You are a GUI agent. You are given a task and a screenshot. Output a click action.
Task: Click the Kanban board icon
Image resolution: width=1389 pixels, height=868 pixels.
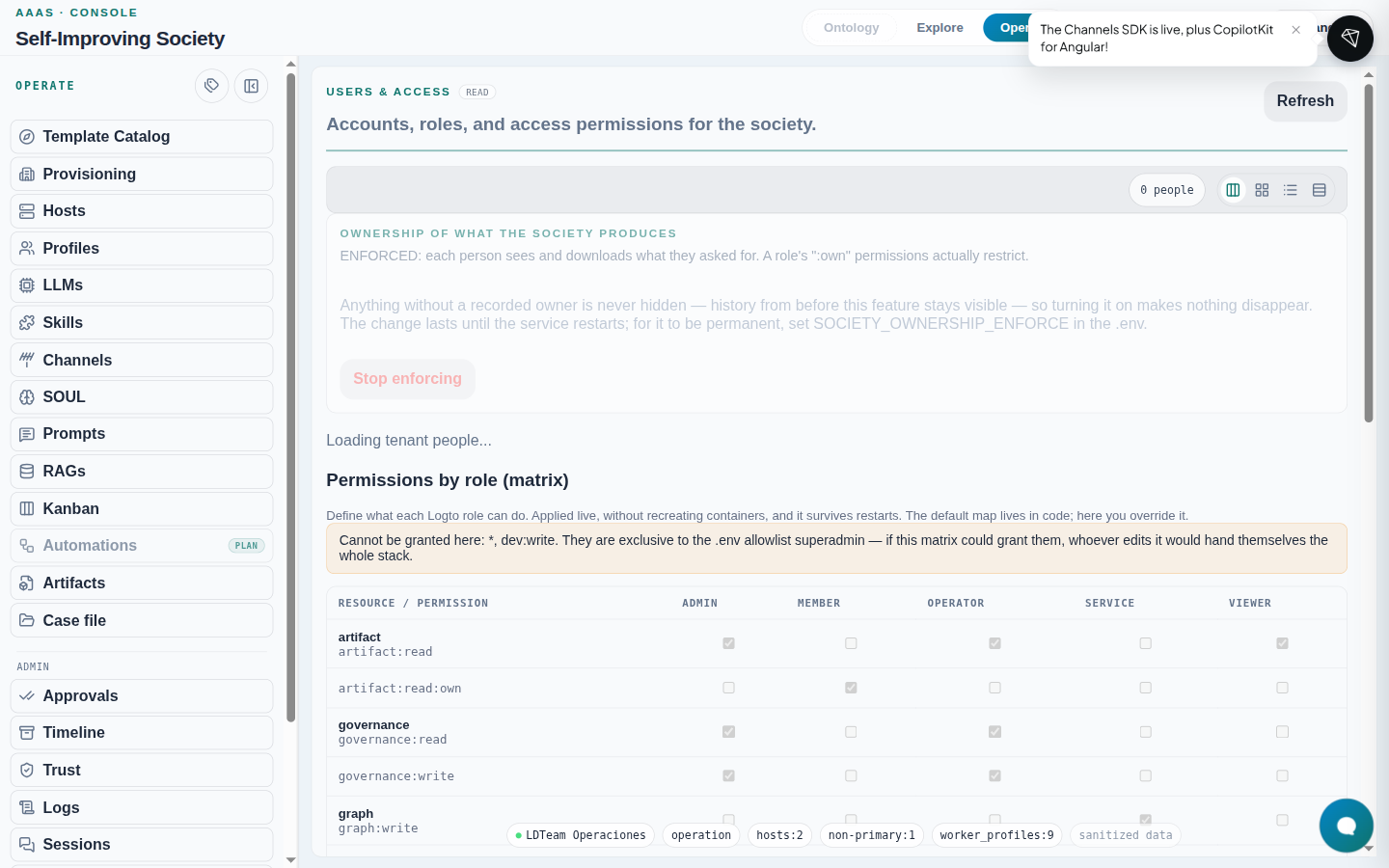27,508
